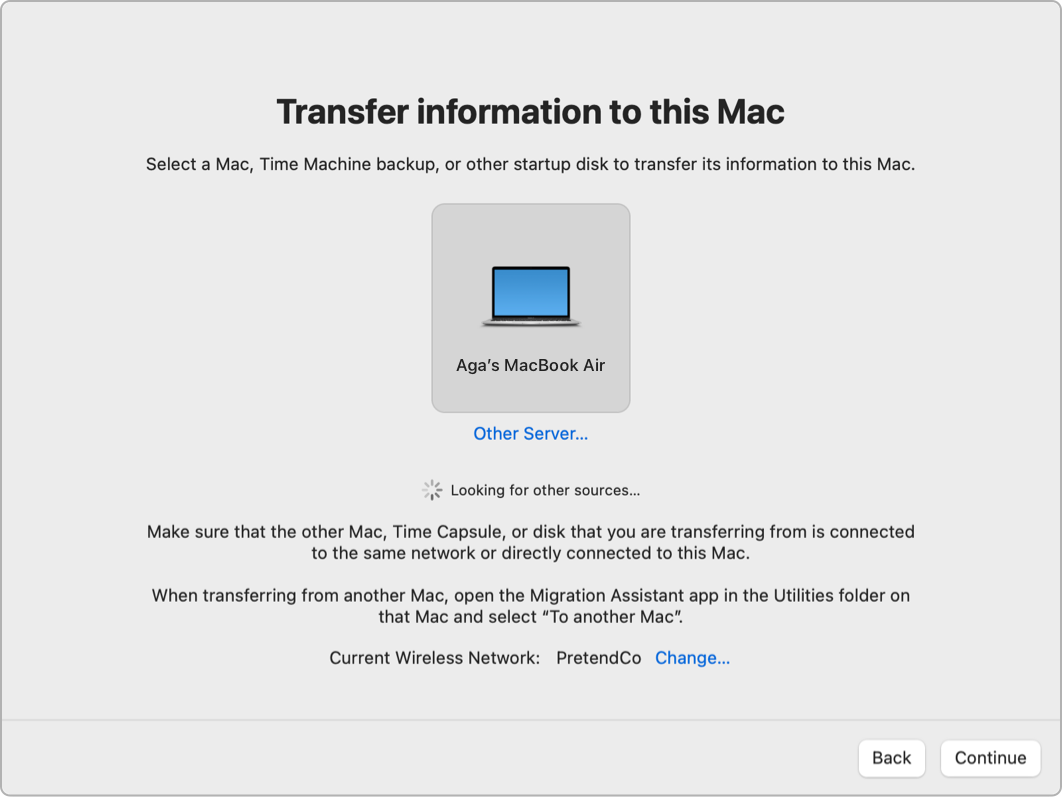Click the to the same network or directly connected line
The height and width of the screenshot is (798, 1062).
530,553
